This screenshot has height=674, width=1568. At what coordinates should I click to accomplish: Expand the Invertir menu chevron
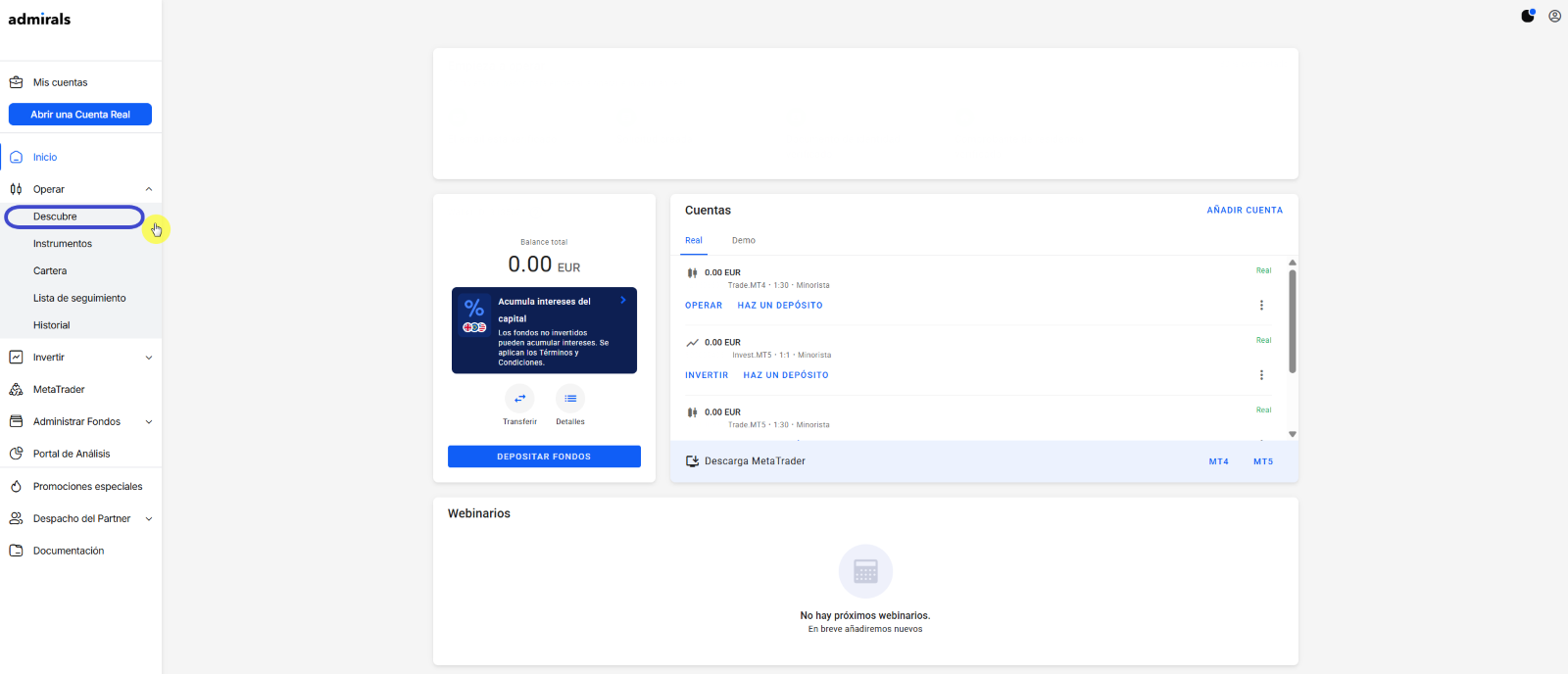tap(149, 358)
